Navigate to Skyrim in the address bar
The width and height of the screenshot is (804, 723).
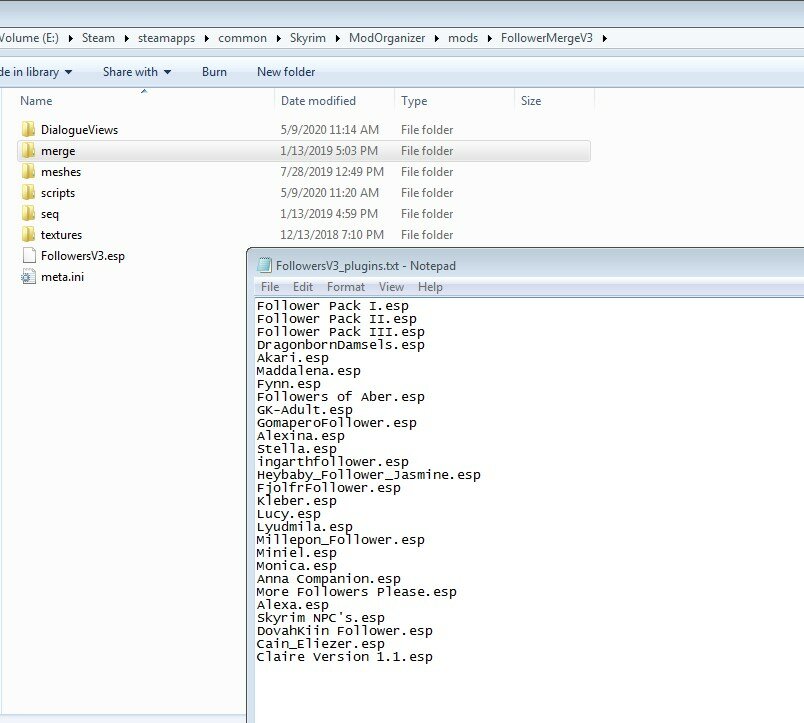coord(308,38)
